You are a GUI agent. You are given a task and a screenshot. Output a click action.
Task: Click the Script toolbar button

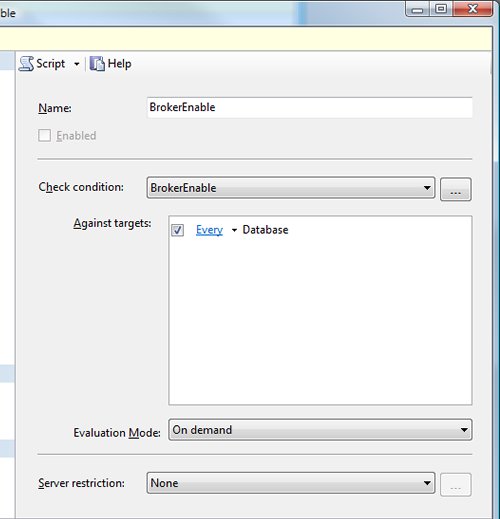point(42,63)
